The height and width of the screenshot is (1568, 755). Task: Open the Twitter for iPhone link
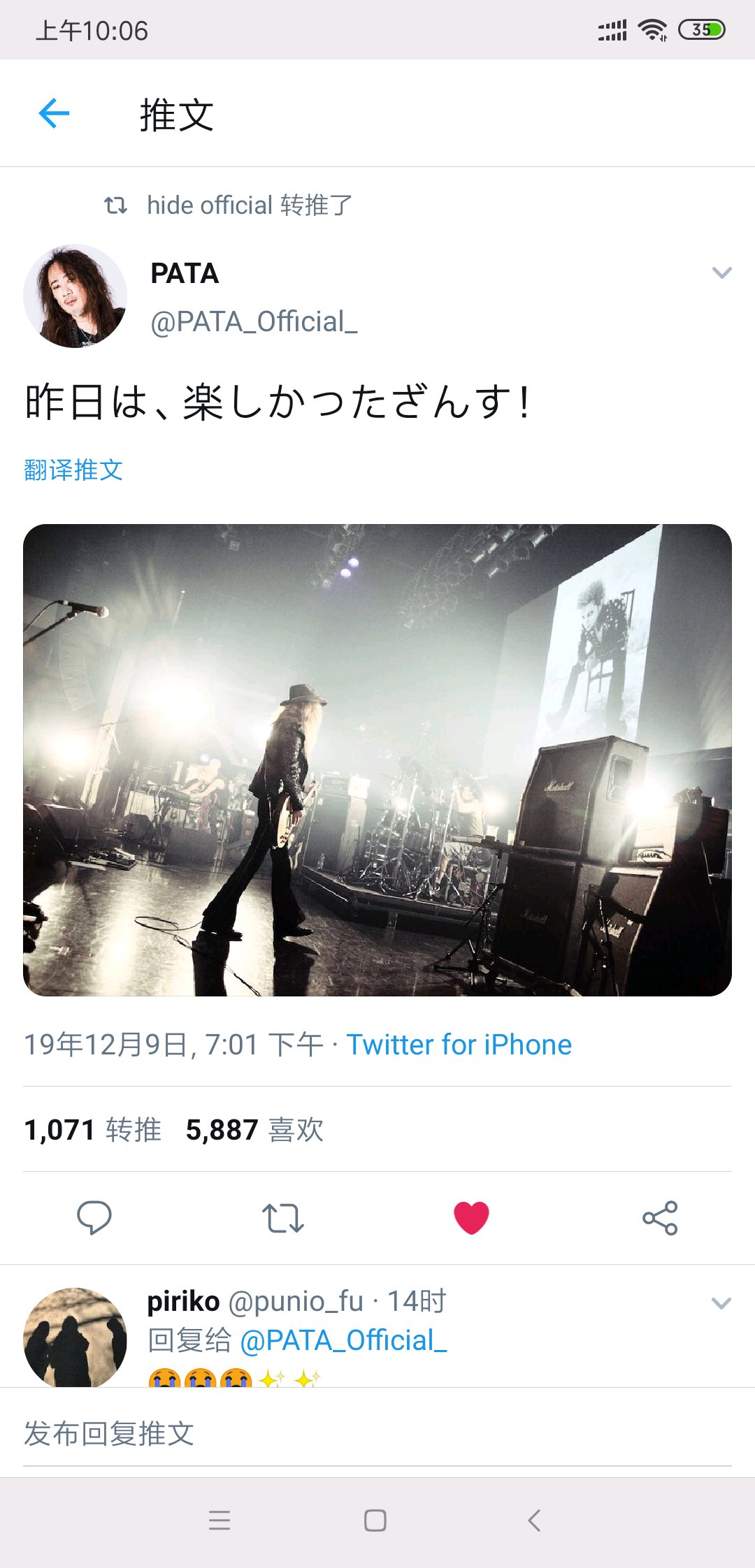[459, 1045]
